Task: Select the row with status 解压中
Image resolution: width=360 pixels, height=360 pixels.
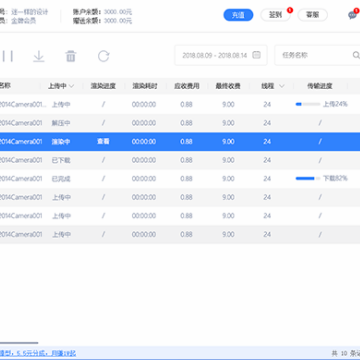Action: [180, 123]
